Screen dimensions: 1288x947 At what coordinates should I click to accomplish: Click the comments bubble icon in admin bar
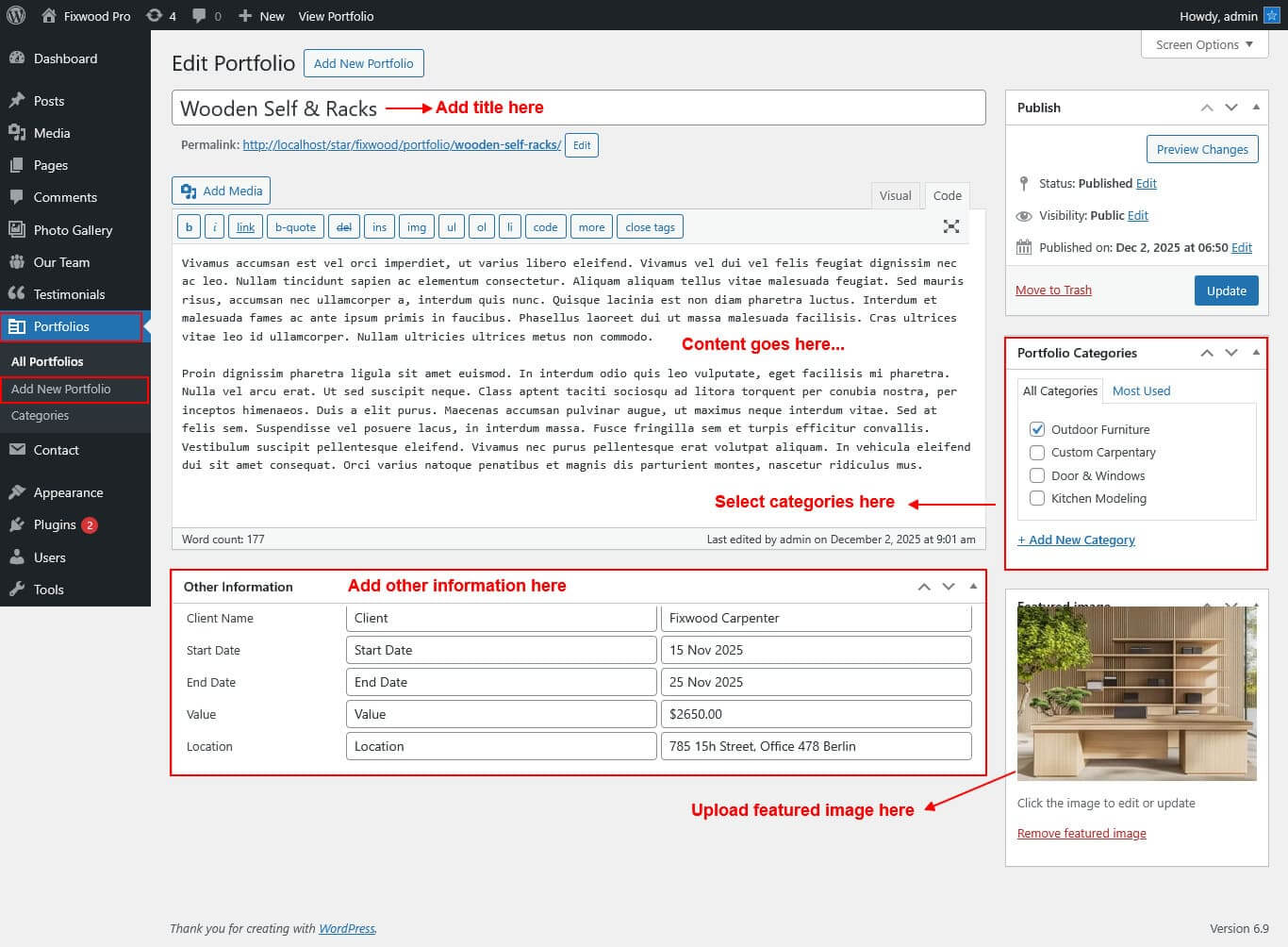click(206, 16)
